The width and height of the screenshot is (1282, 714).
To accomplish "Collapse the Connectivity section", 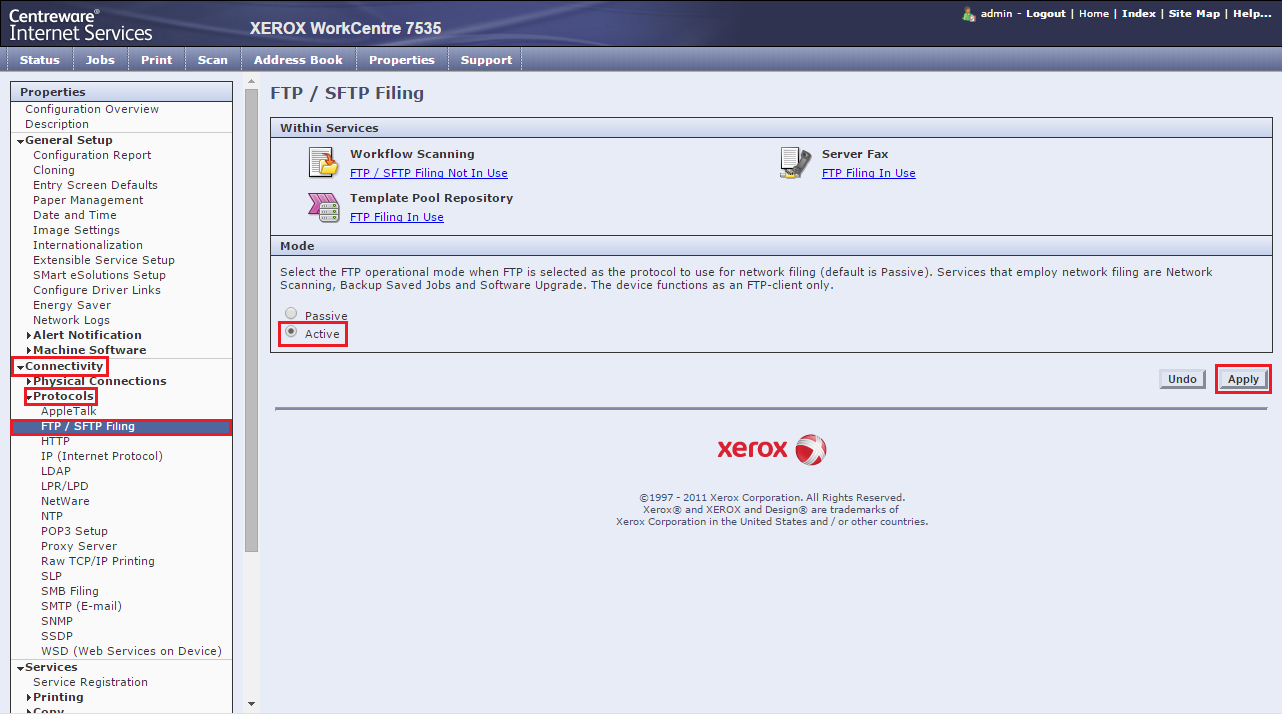I will pos(20,367).
